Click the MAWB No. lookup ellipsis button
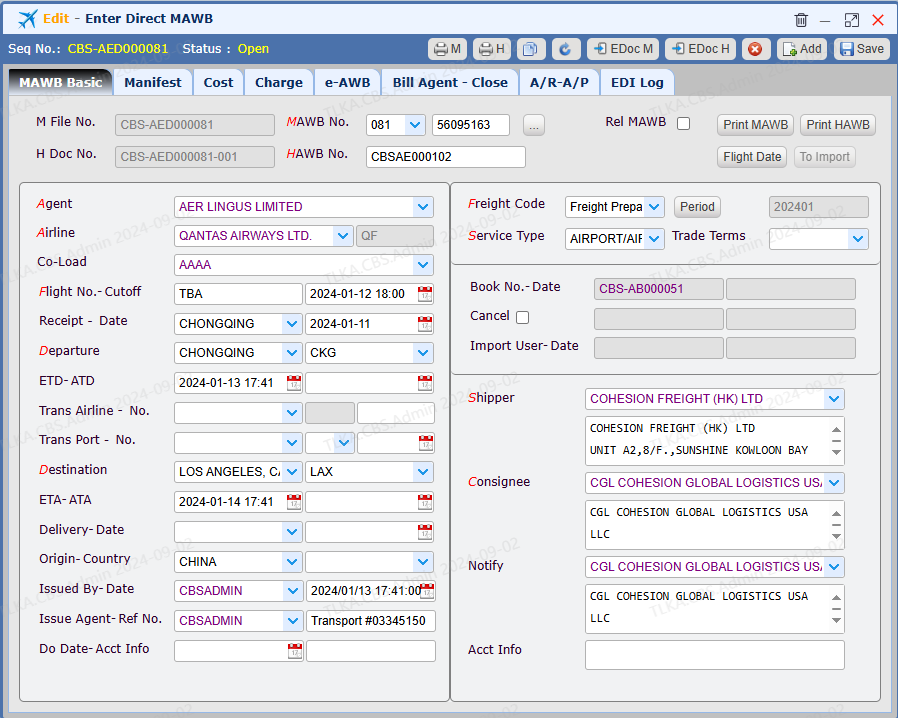Screen dimensions: 898x718 (x=534, y=125)
